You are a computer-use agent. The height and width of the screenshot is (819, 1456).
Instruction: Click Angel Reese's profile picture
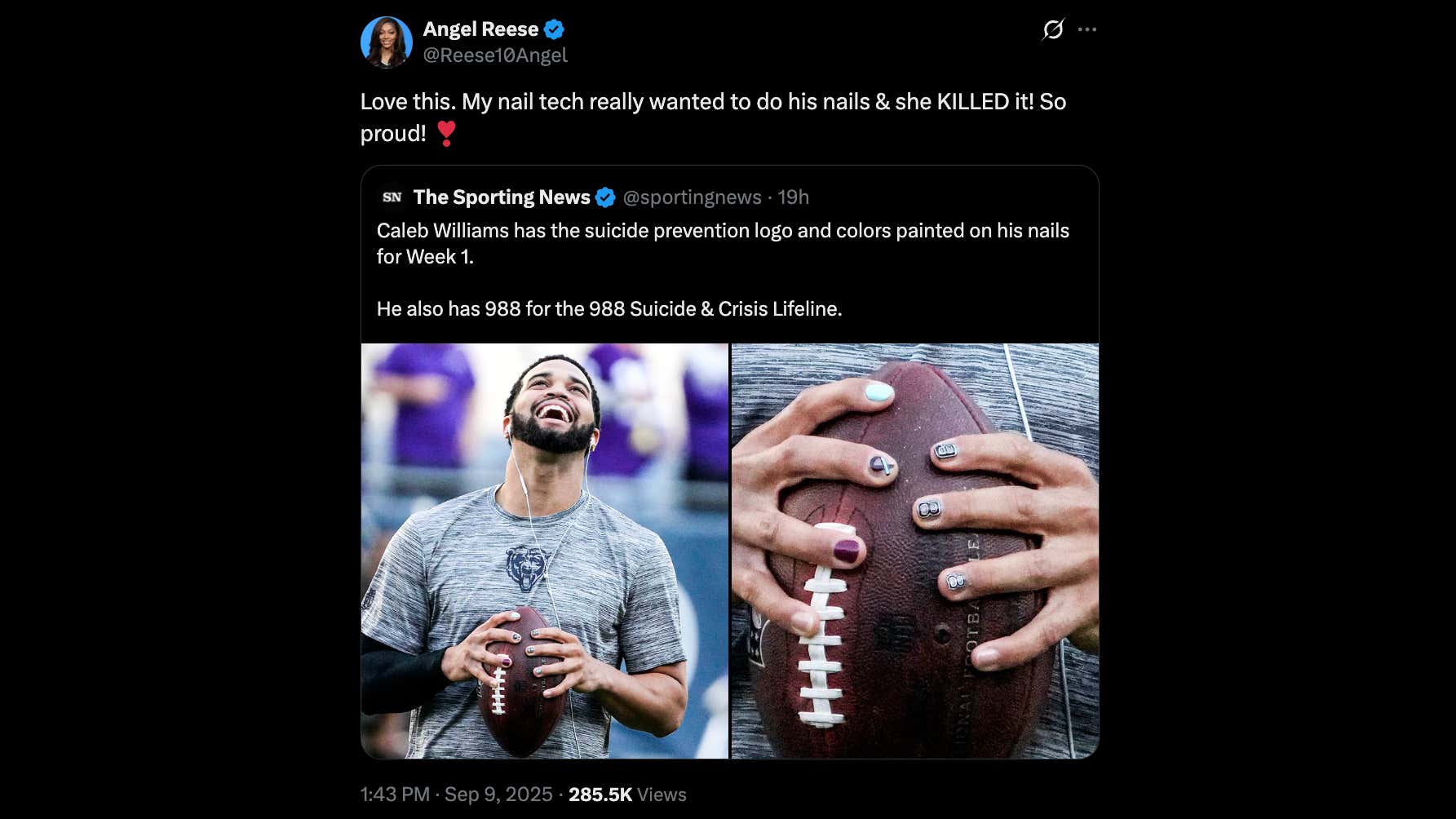(387, 41)
